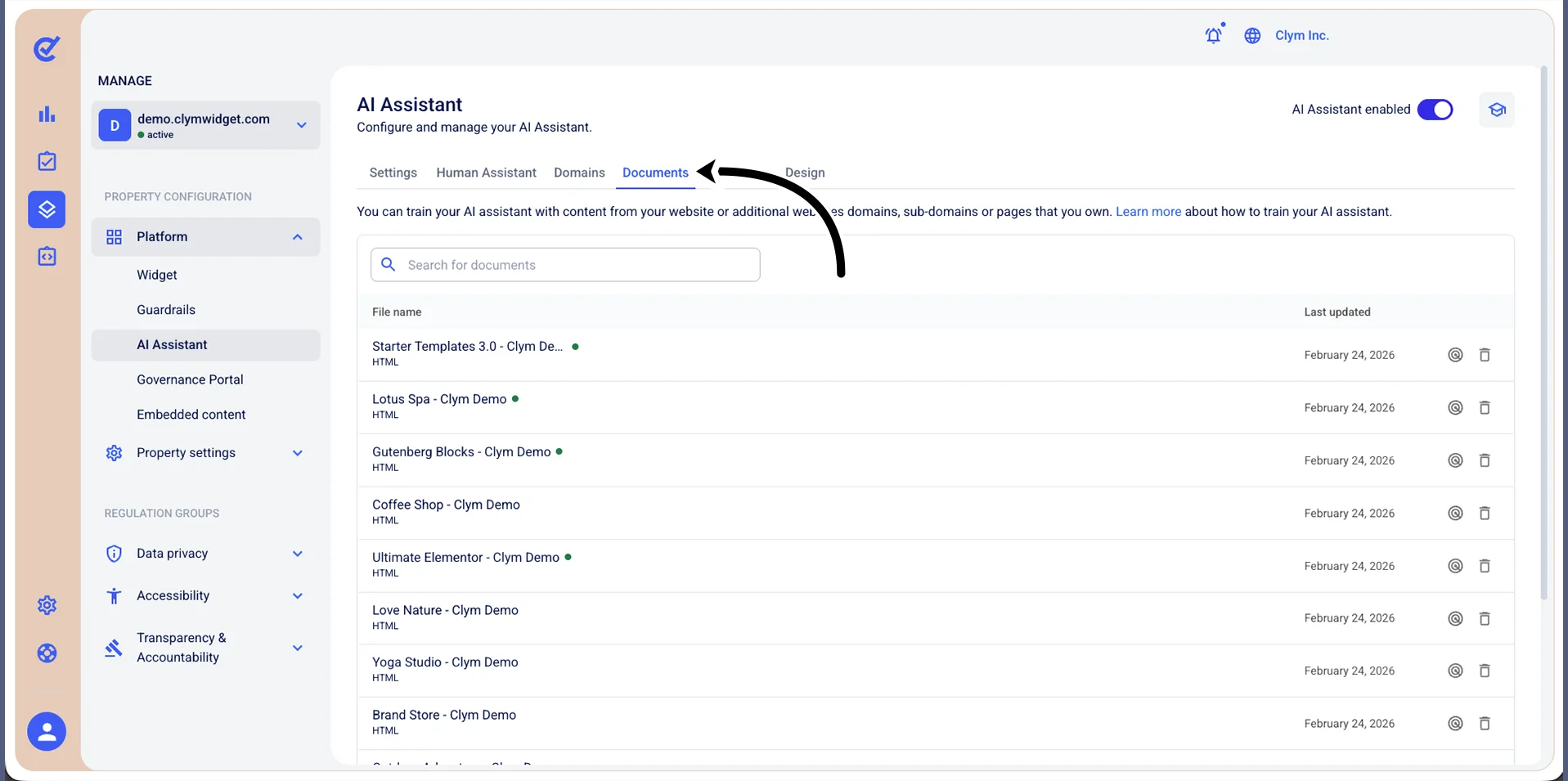Click the checklist clipboard sidebar icon
Viewport: 1568px width, 781px height.
click(47, 161)
